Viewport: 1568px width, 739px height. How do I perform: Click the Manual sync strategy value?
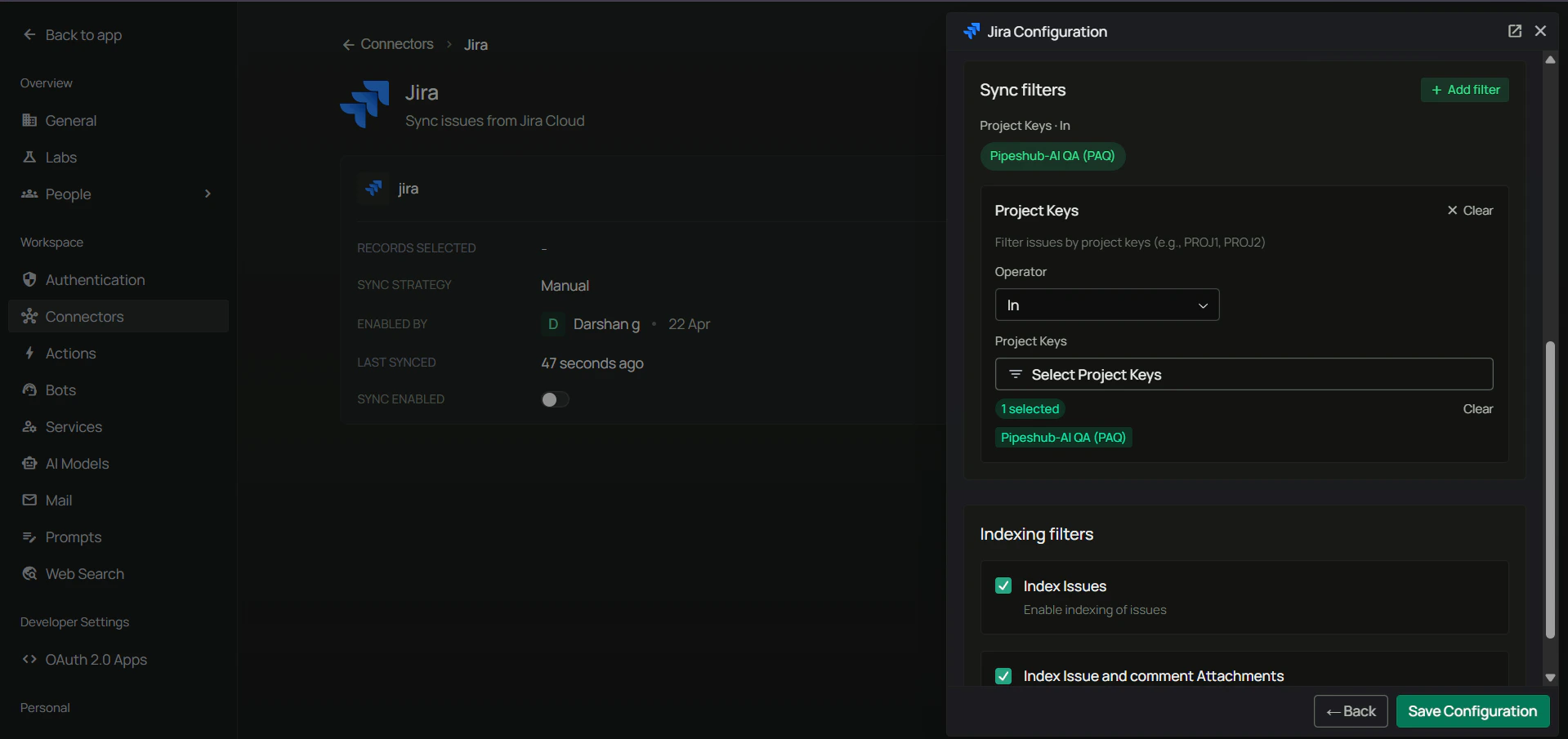coord(565,286)
